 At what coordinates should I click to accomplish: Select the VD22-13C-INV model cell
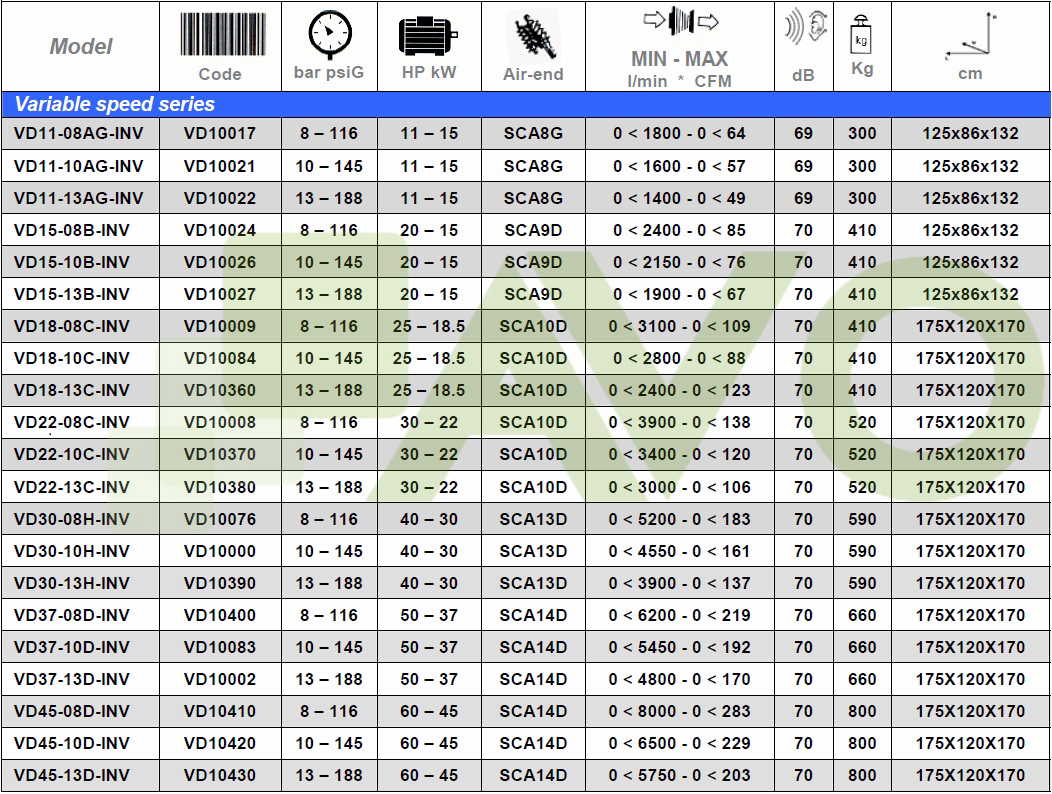pos(72,487)
